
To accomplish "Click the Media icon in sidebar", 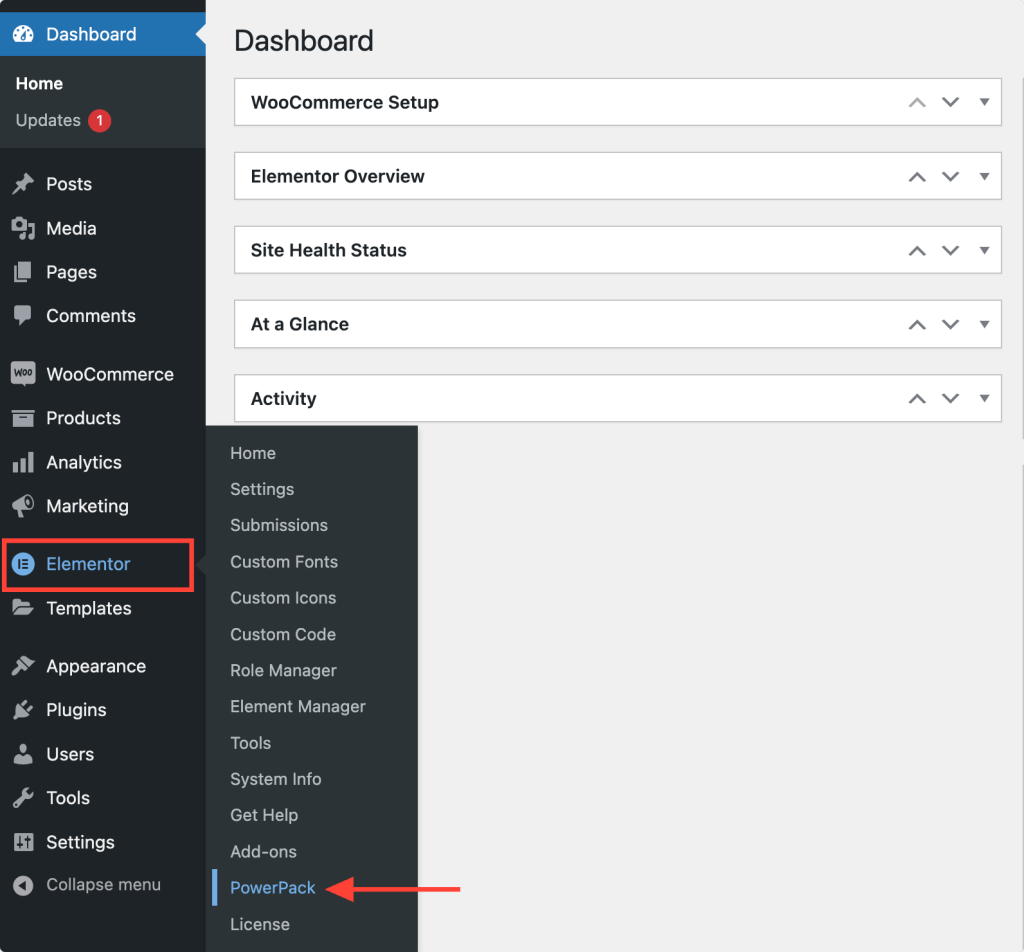I will (23, 228).
